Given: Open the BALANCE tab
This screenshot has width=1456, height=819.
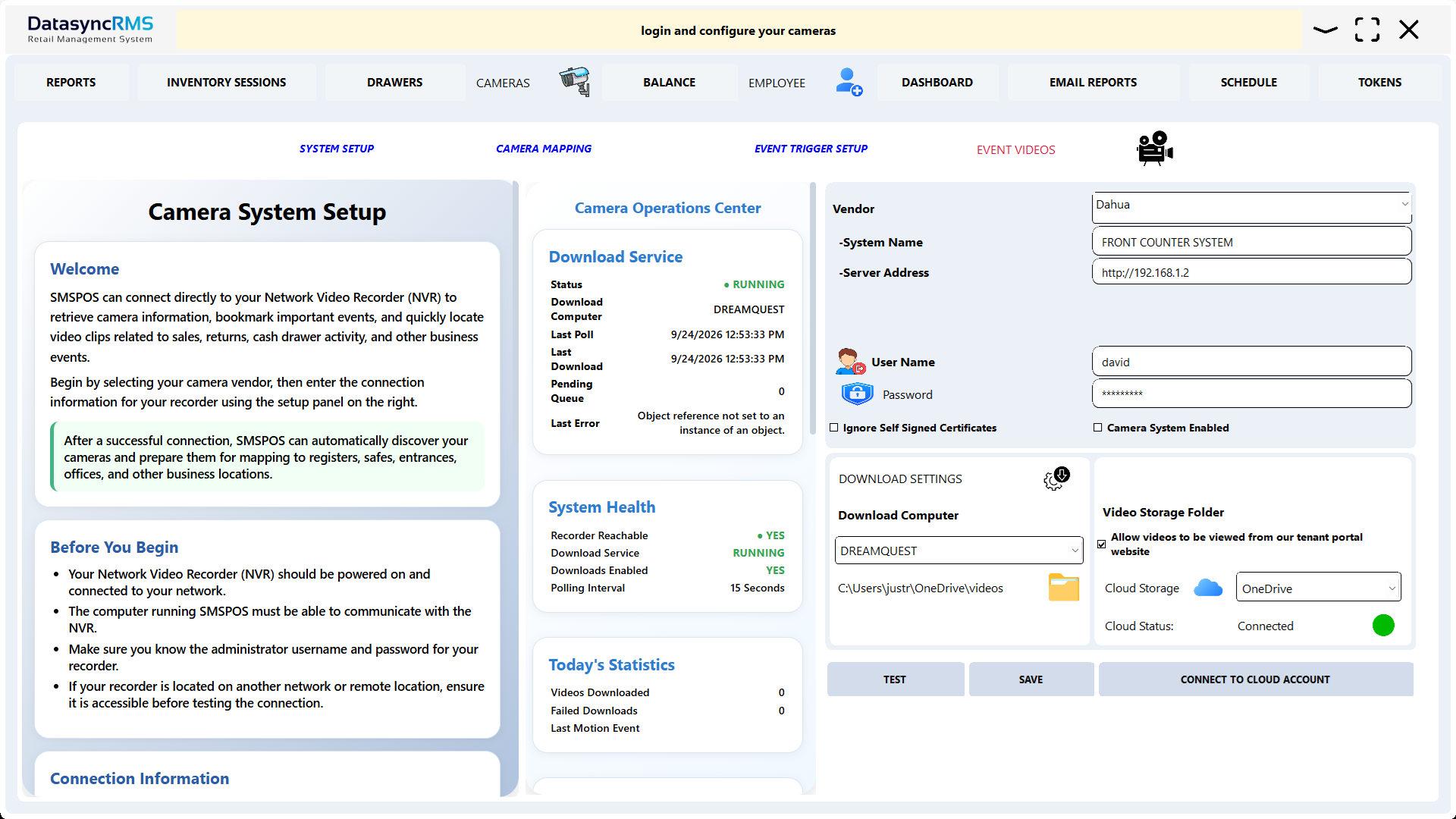Looking at the screenshot, I should pos(670,82).
